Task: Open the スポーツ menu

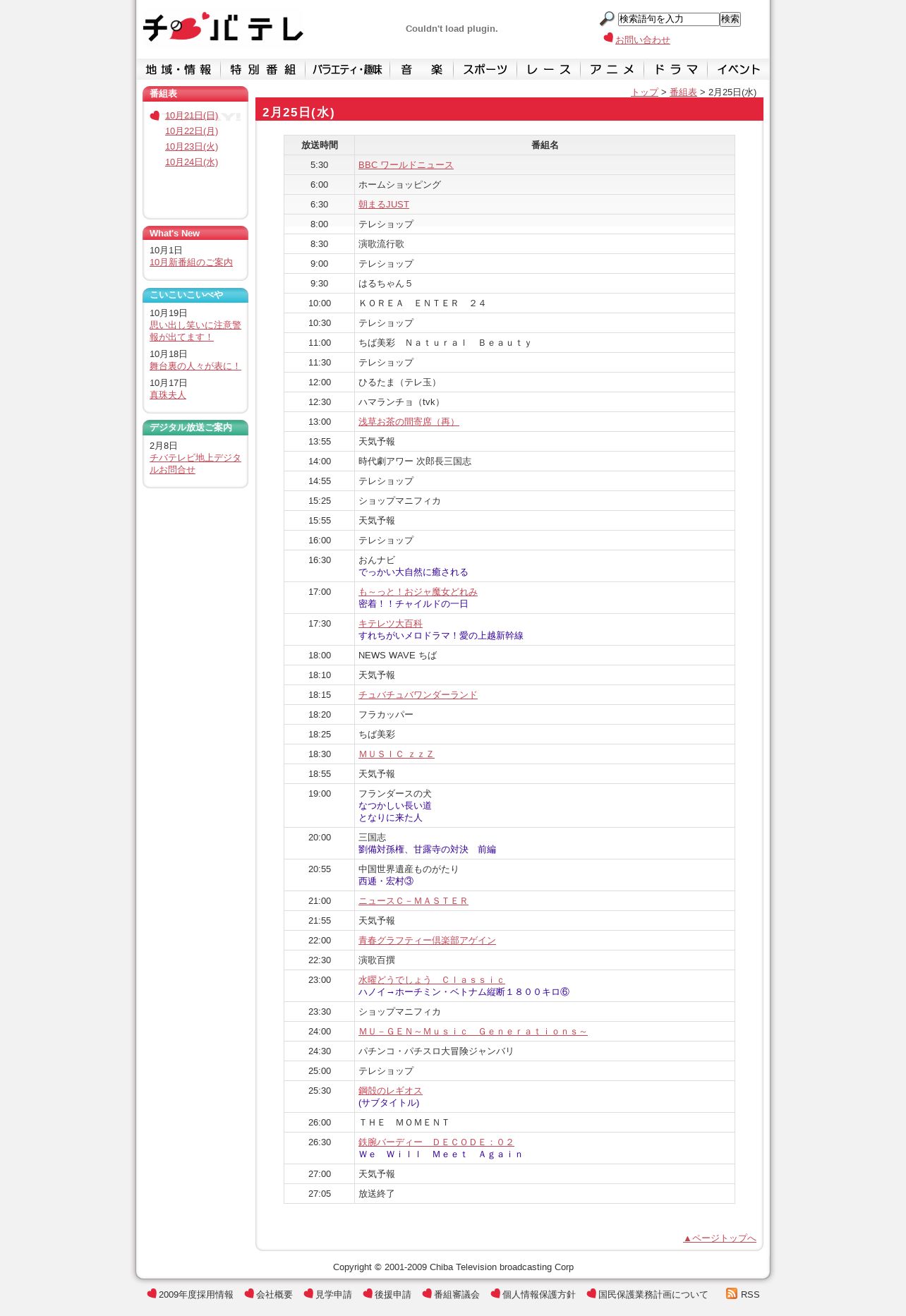Action: pyautogui.click(x=485, y=69)
